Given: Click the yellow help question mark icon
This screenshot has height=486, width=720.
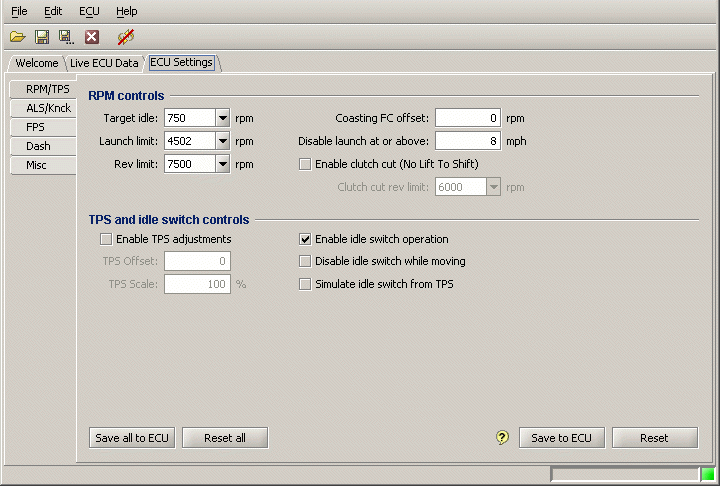Looking at the screenshot, I should pyautogui.click(x=503, y=438).
